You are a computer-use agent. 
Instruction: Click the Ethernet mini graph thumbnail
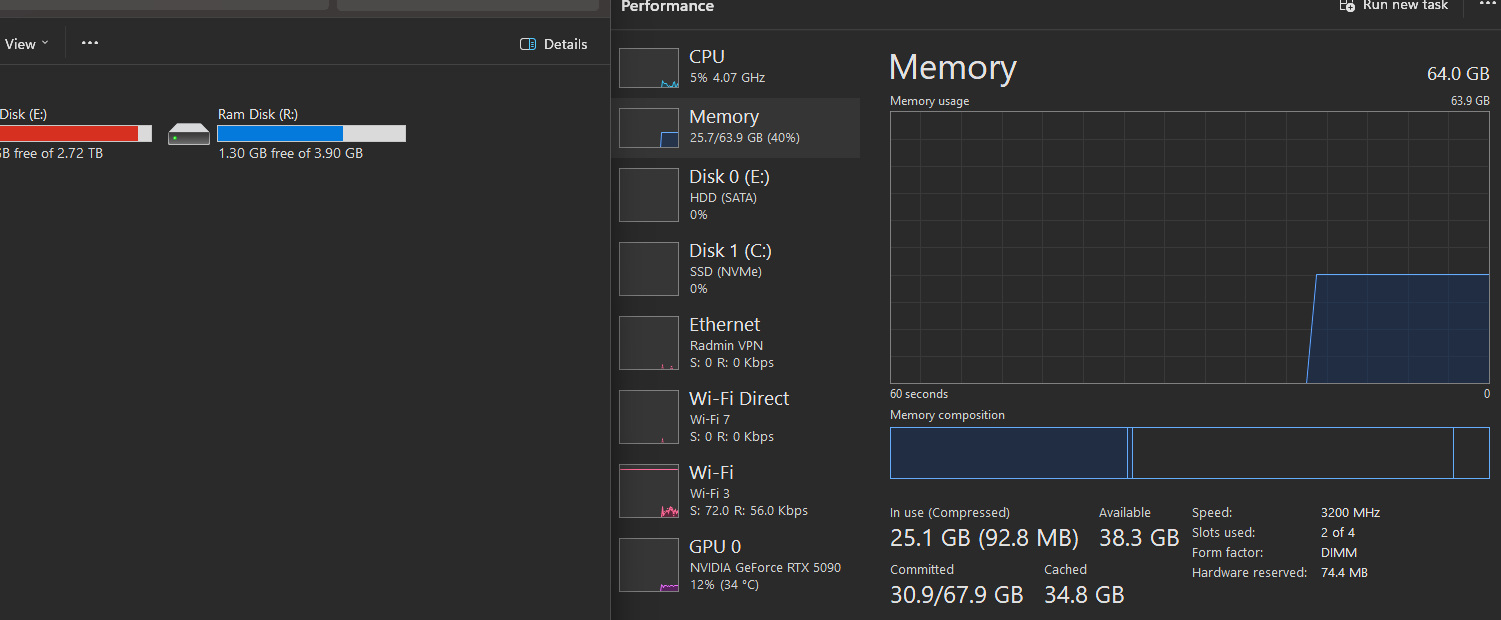(649, 343)
